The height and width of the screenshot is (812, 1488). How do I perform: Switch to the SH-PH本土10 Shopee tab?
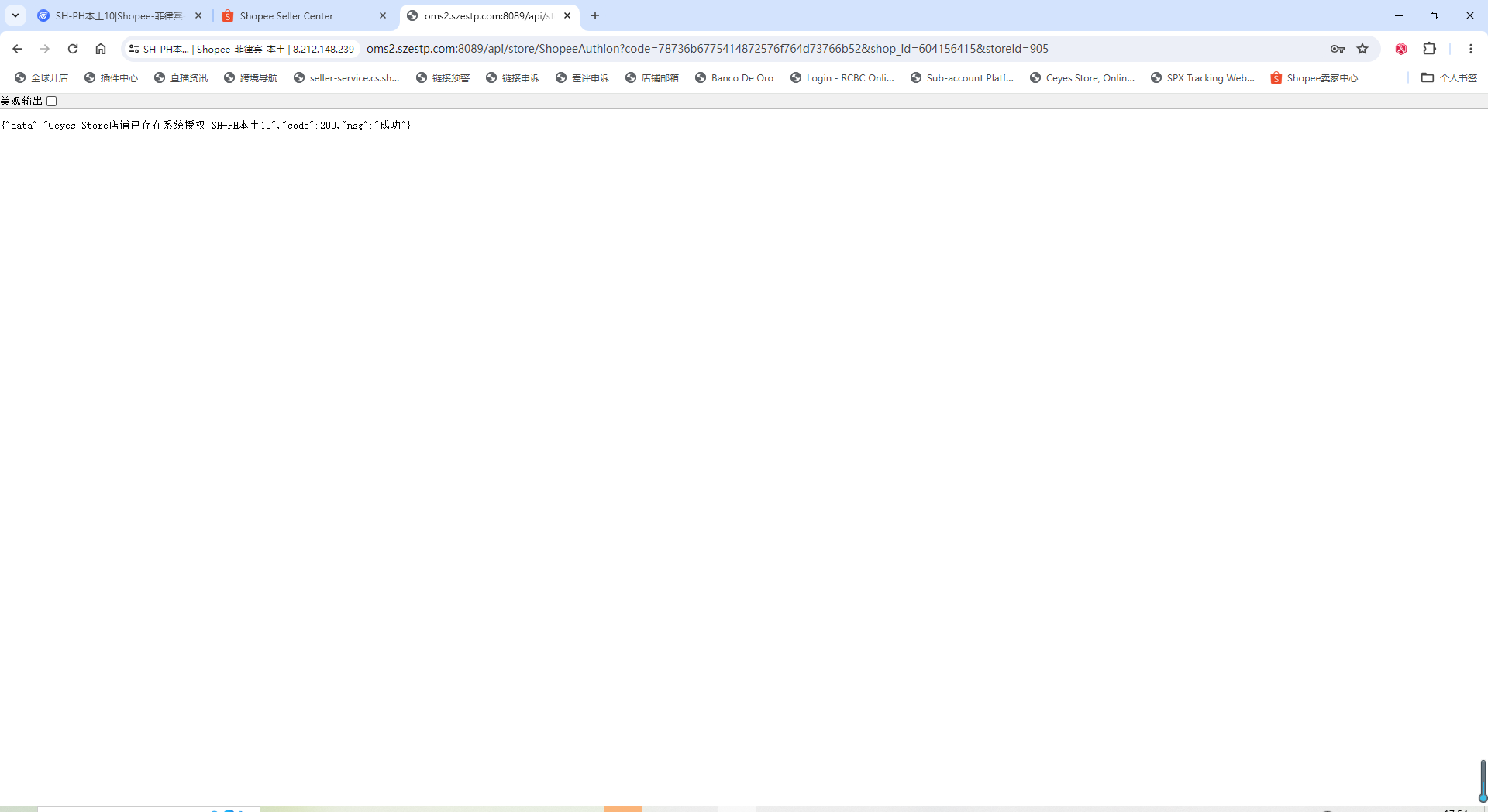[x=118, y=15]
